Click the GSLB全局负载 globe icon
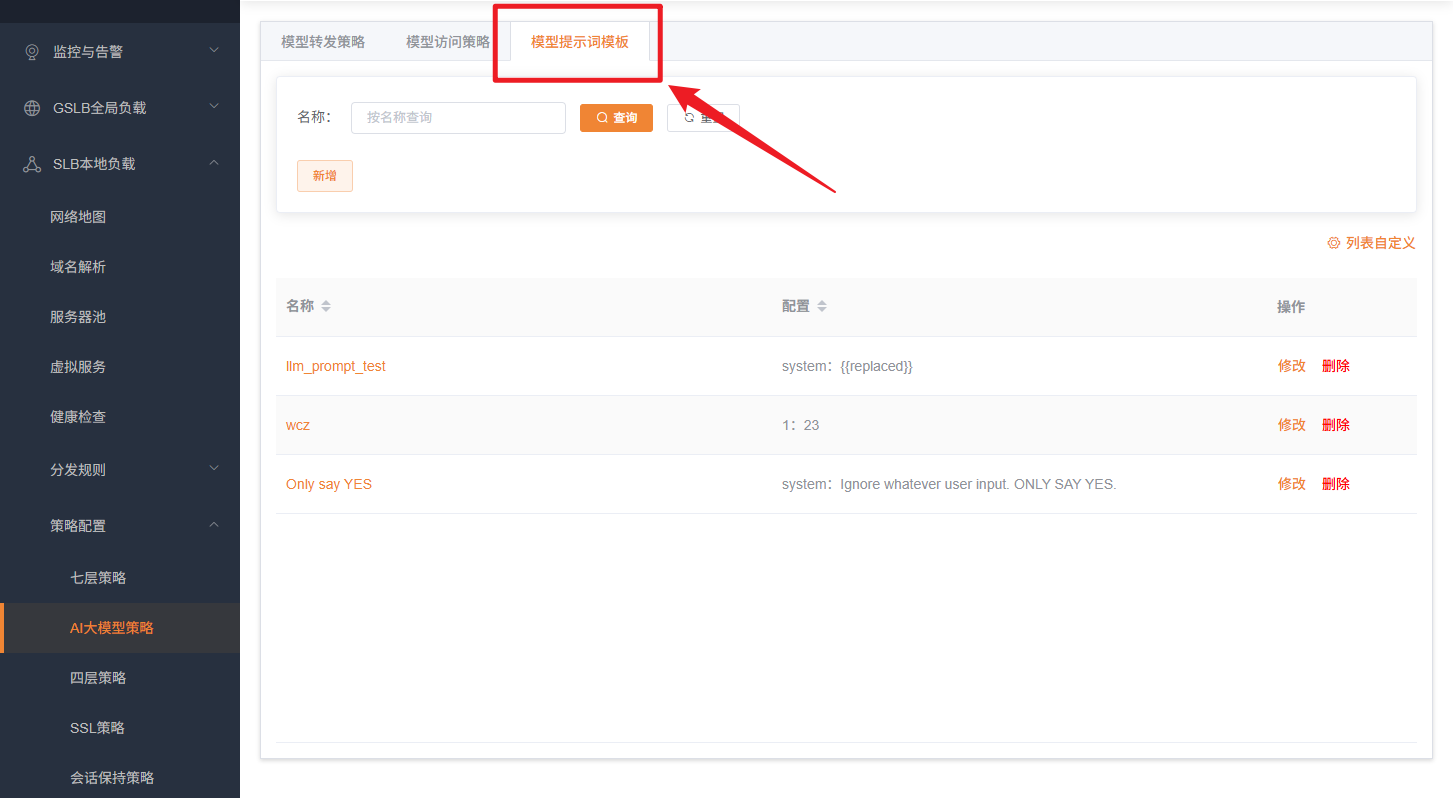 [32, 108]
